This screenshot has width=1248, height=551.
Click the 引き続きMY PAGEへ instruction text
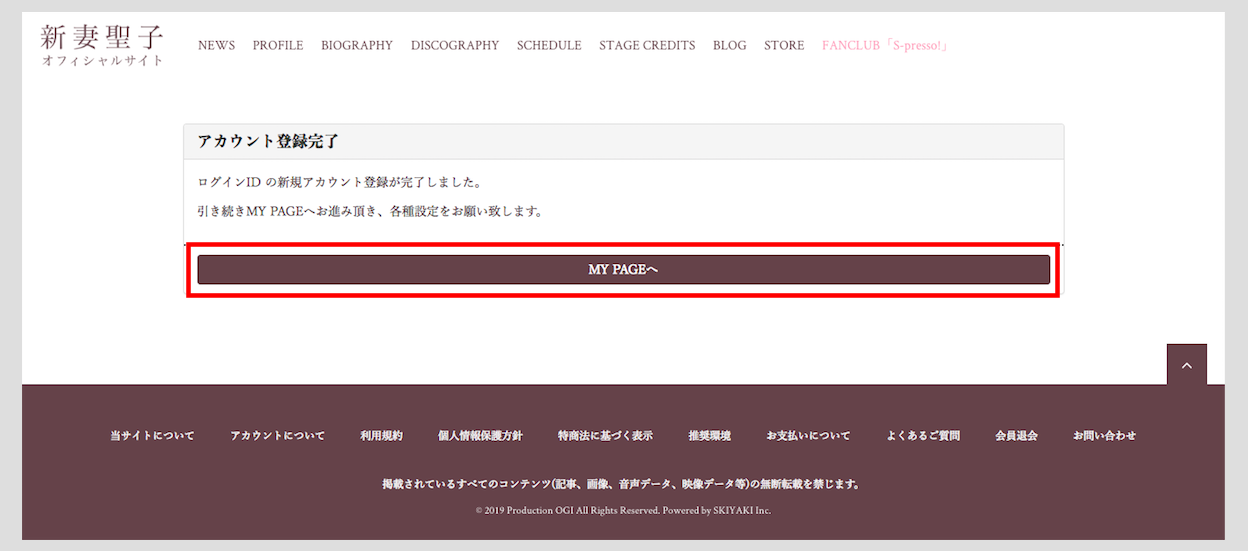370,212
